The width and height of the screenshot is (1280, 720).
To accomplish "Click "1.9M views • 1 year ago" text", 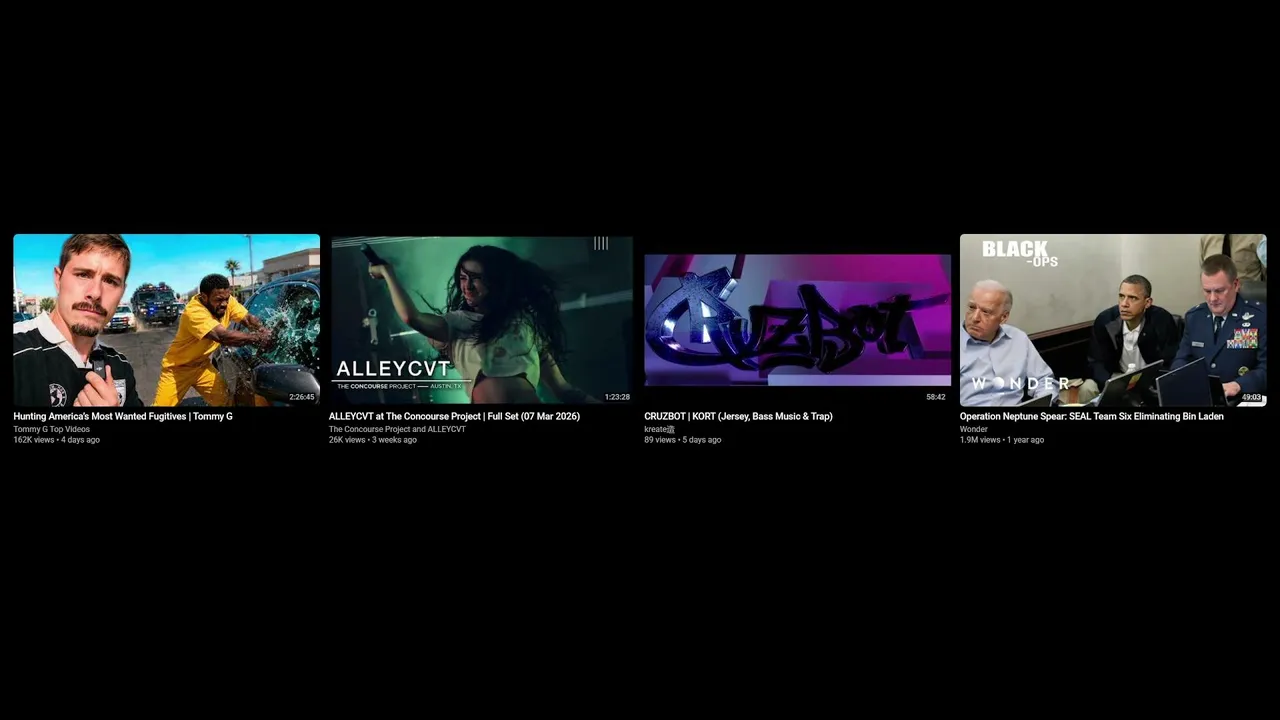I will point(1002,440).
